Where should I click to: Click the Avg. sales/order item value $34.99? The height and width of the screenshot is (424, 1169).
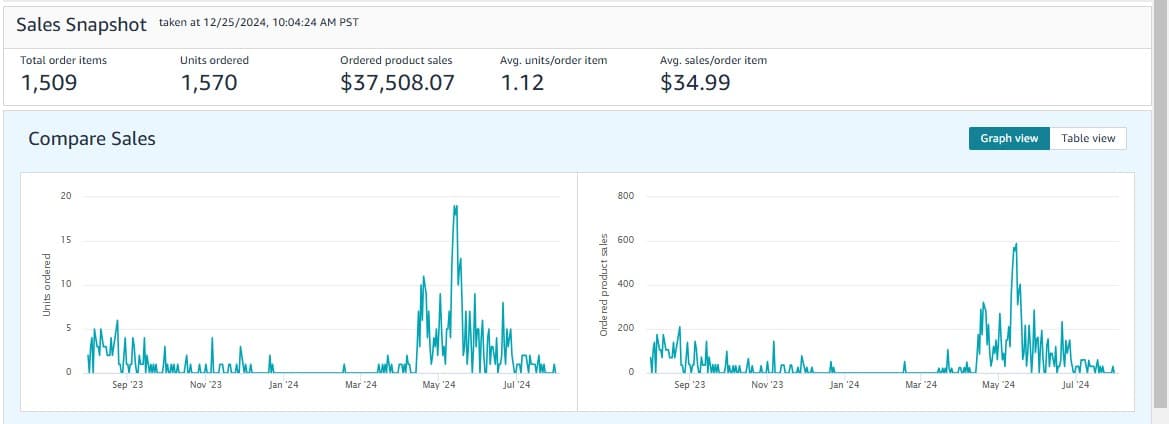tap(695, 83)
